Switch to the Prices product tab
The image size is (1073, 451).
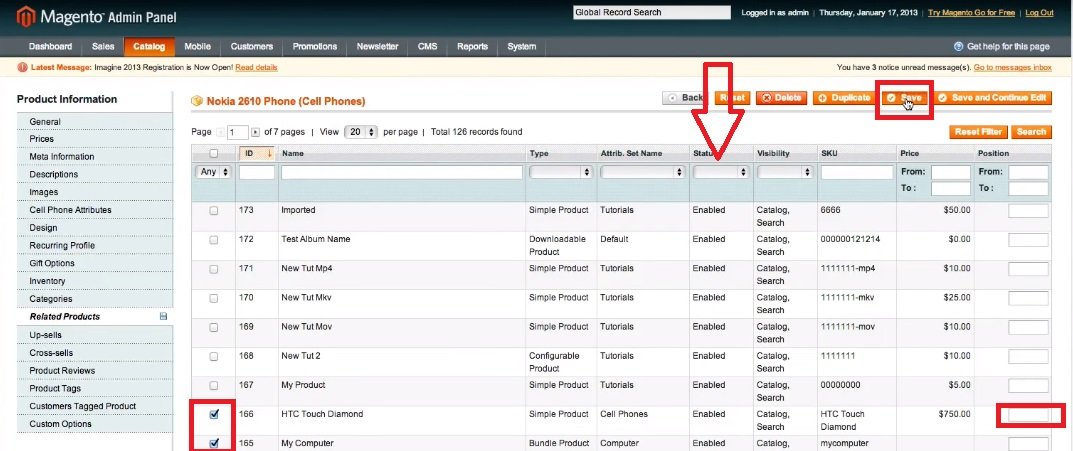(x=95, y=139)
